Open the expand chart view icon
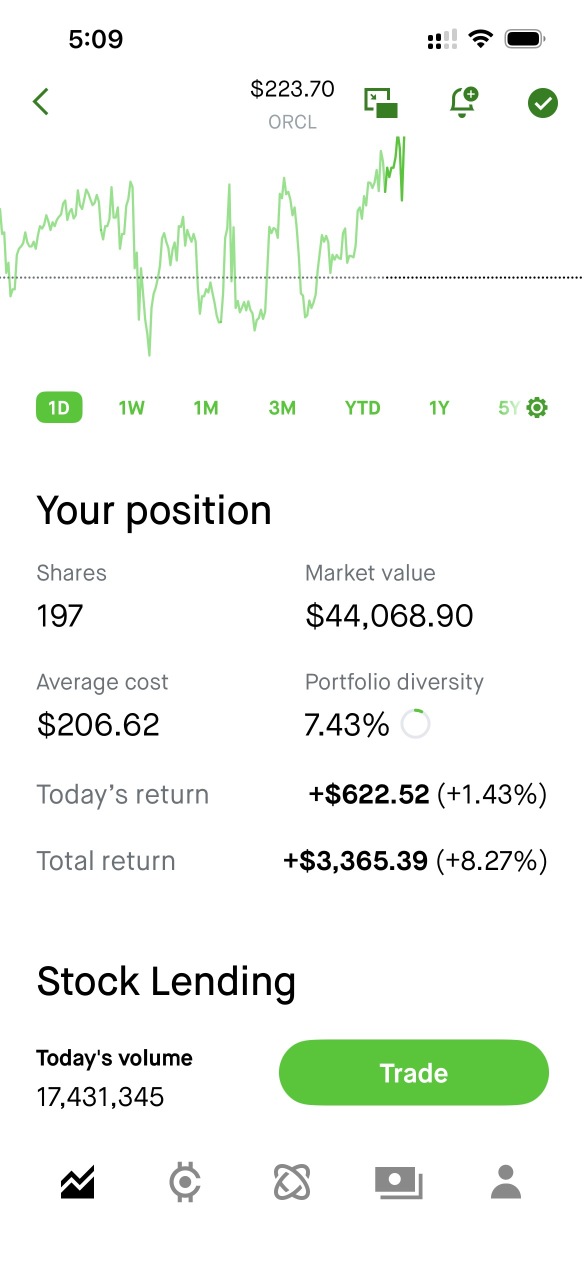Image resolution: width=585 pixels, height=1266 pixels. pos(381,102)
